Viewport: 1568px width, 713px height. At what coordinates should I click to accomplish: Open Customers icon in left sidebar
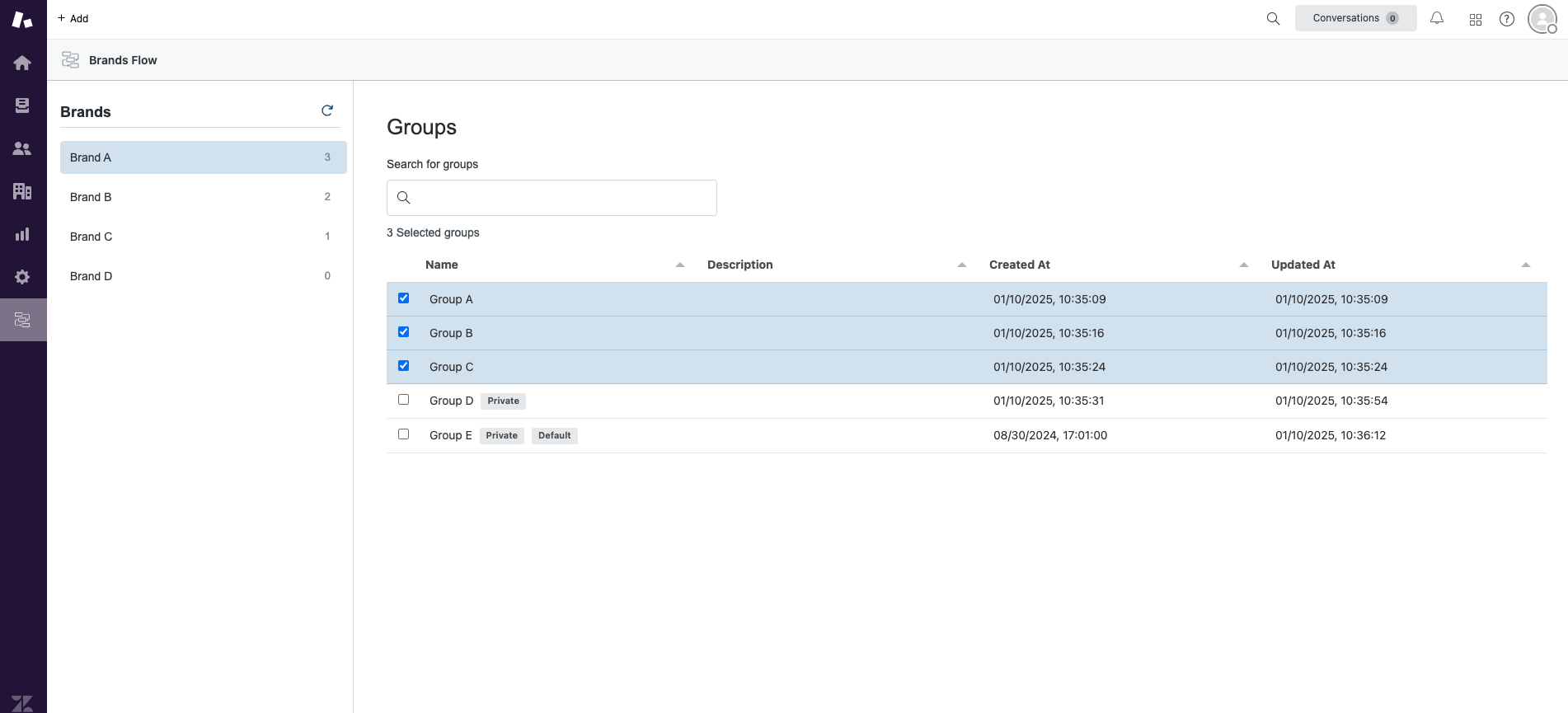coord(22,148)
